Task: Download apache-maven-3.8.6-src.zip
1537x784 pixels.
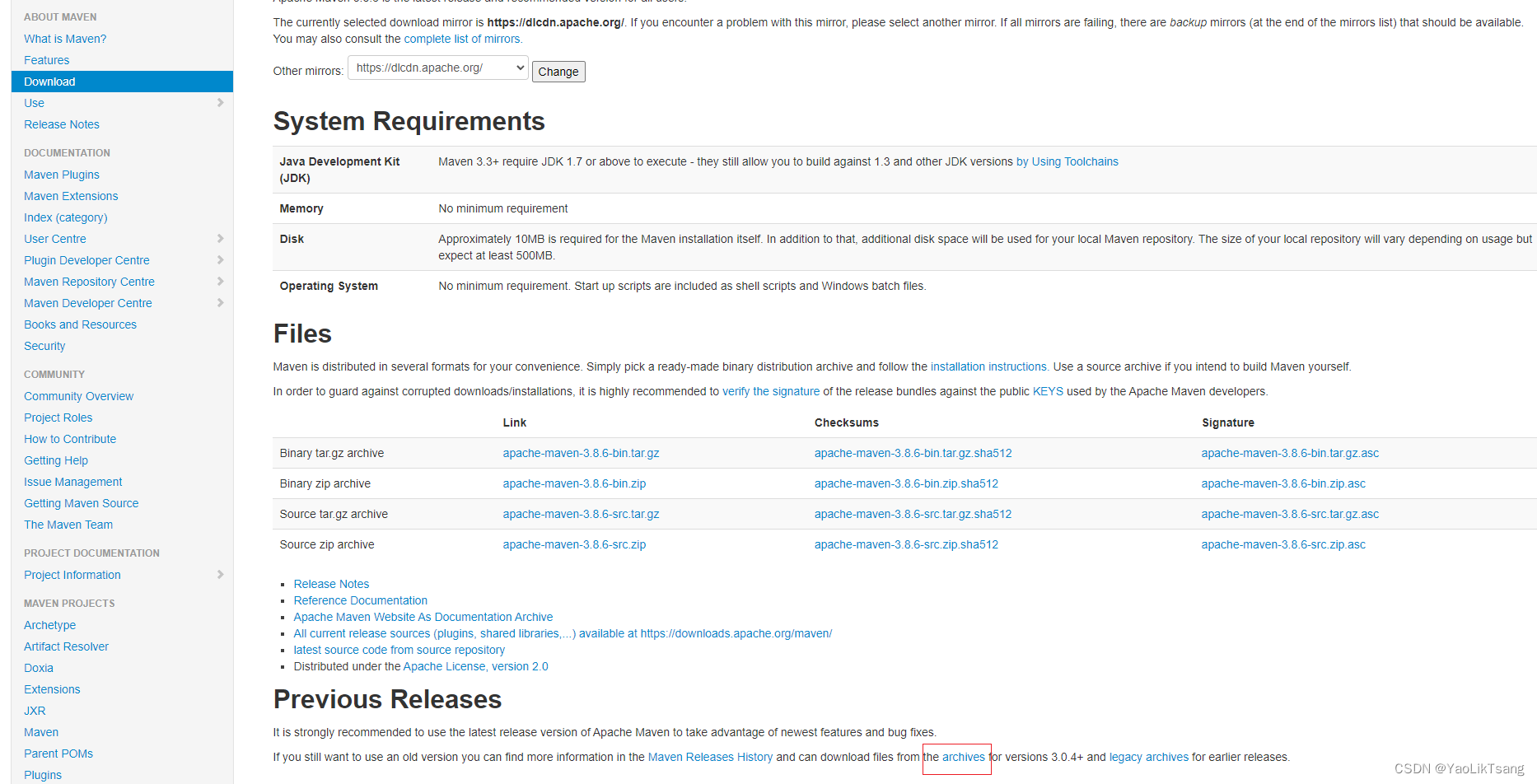Action: pos(575,544)
